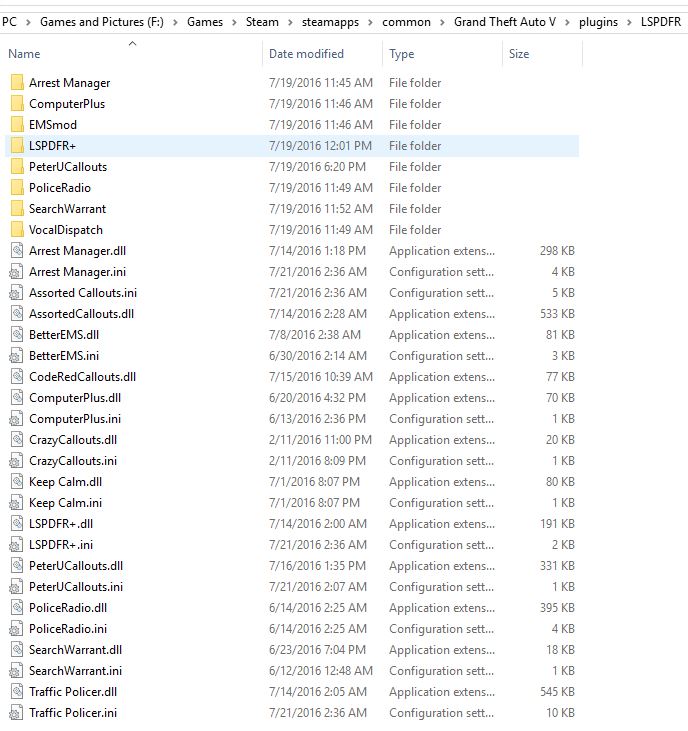Click the 2/11/2016 11:00 PM date
Screen dimensions: 688x731
[320, 440]
